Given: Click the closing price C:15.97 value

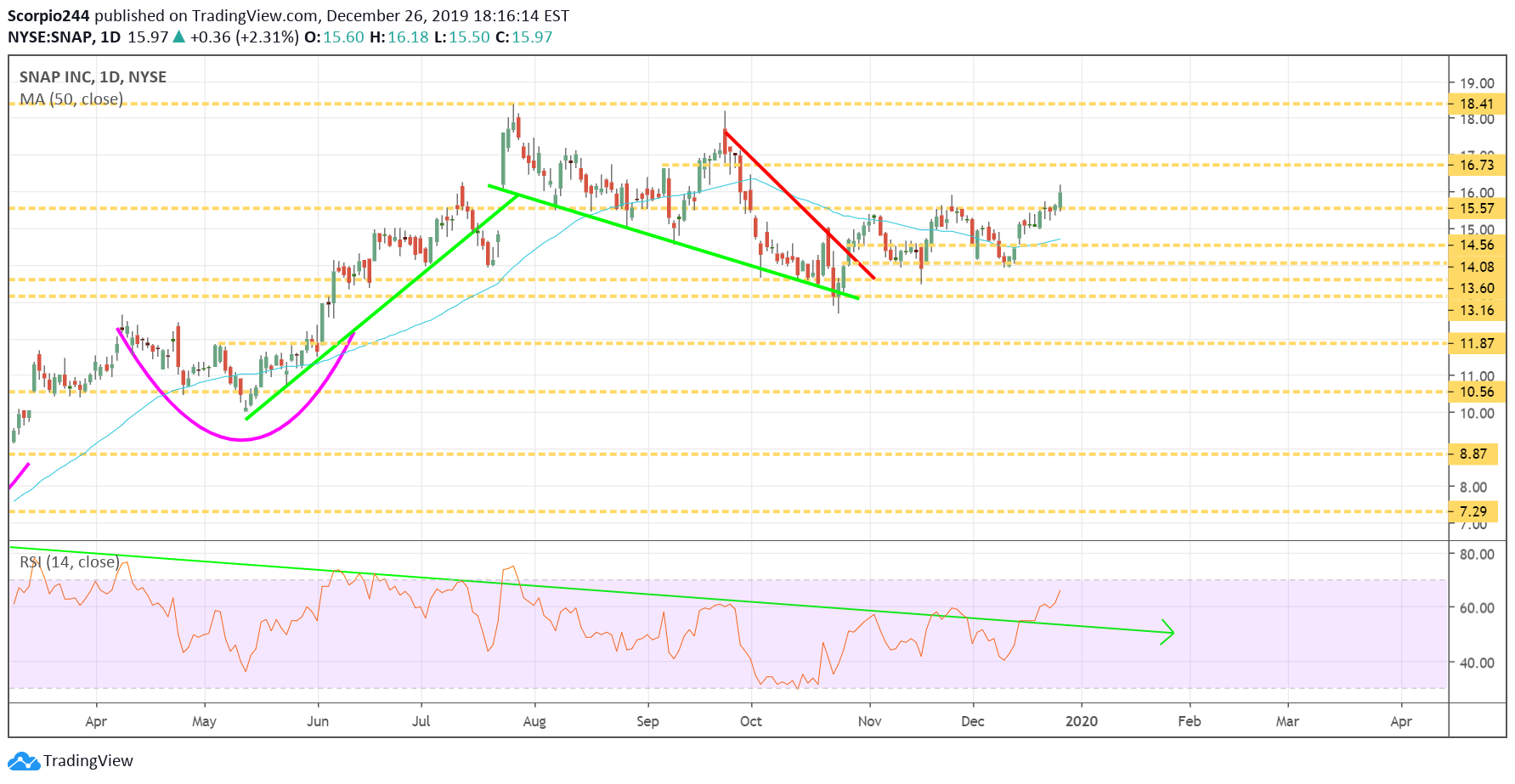Looking at the screenshot, I should tap(524, 37).
